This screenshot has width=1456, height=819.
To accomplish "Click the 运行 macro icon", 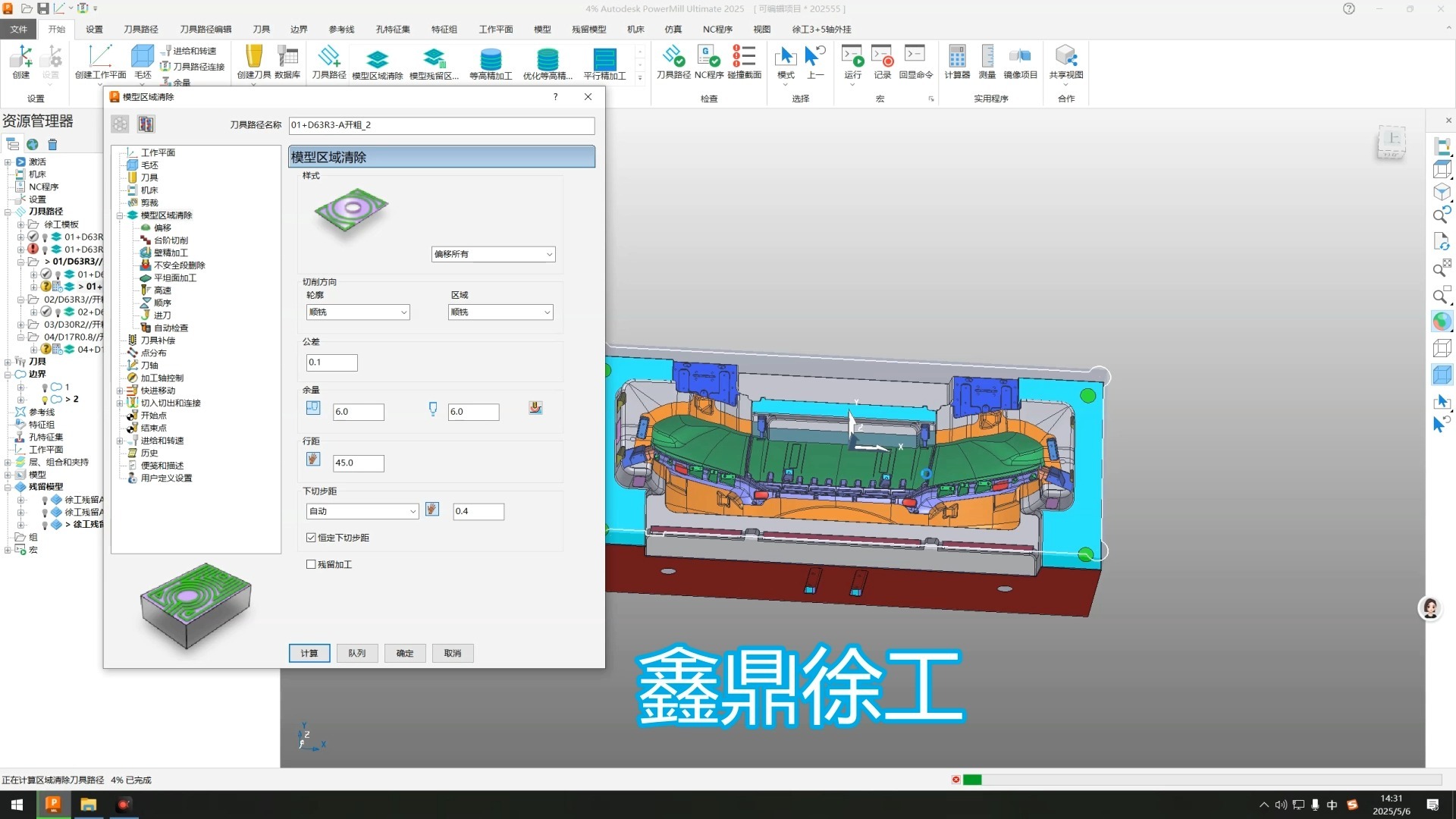I will click(852, 56).
